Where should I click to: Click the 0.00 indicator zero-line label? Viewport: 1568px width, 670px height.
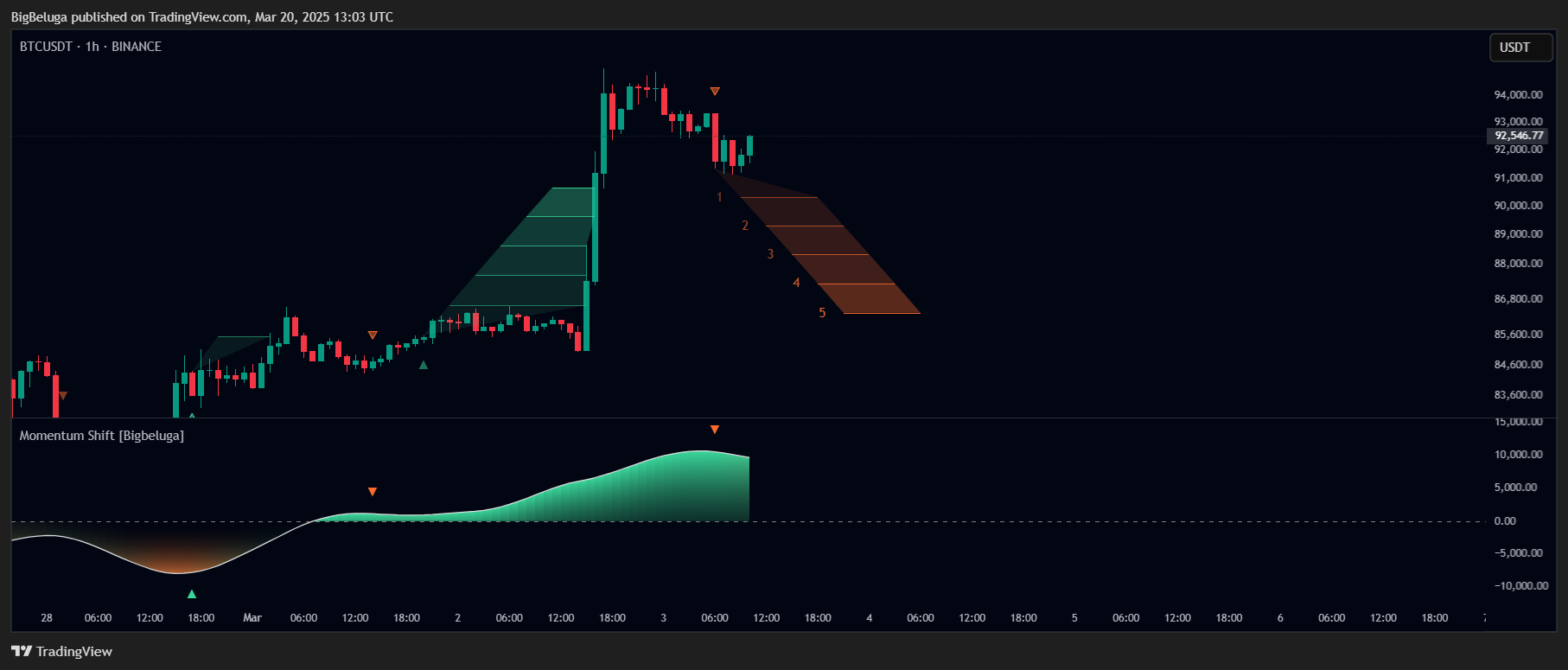[x=1505, y=521]
